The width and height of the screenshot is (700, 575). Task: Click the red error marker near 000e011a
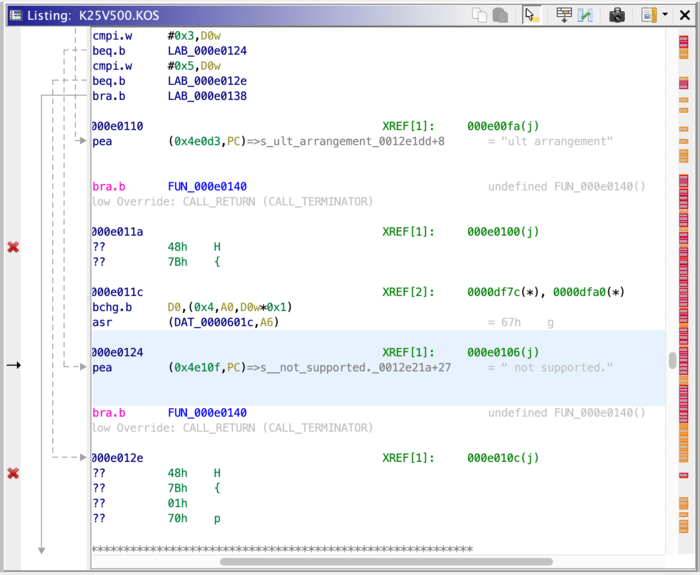[13, 247]
